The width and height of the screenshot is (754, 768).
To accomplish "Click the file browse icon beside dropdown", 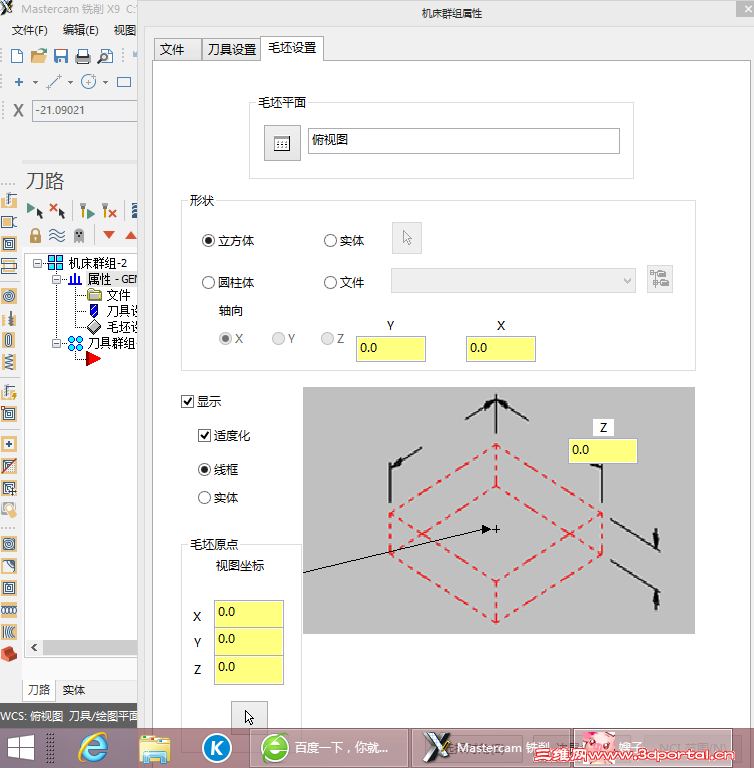I will [x=659, y=279].
